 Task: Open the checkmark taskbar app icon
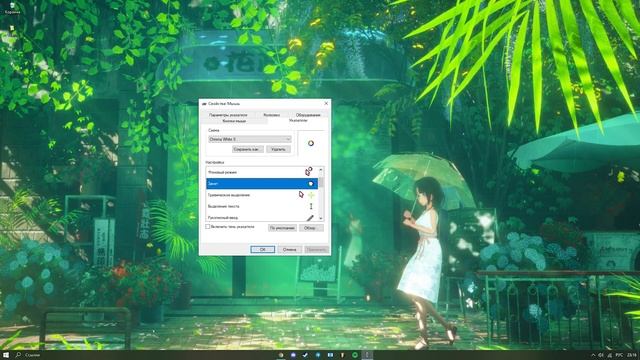pos(305,355)
